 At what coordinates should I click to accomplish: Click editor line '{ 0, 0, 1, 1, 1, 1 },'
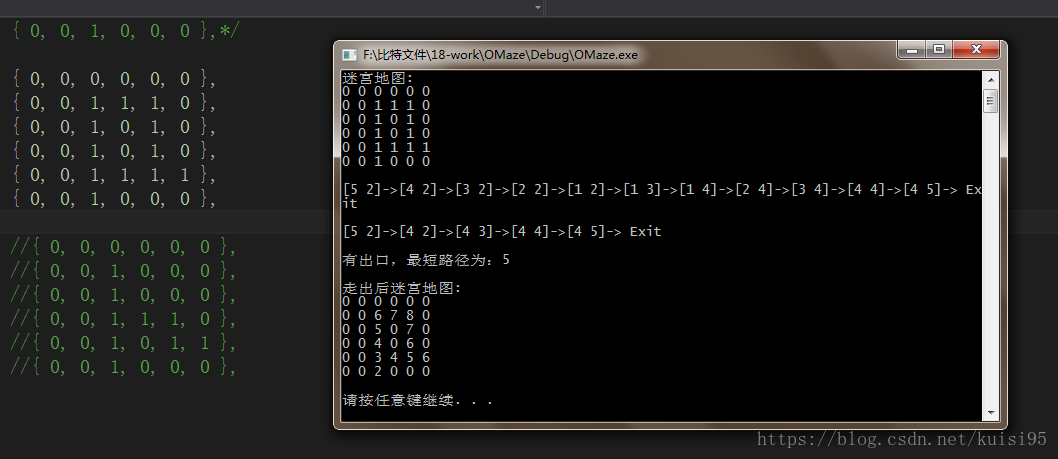[x=114, y=176]
